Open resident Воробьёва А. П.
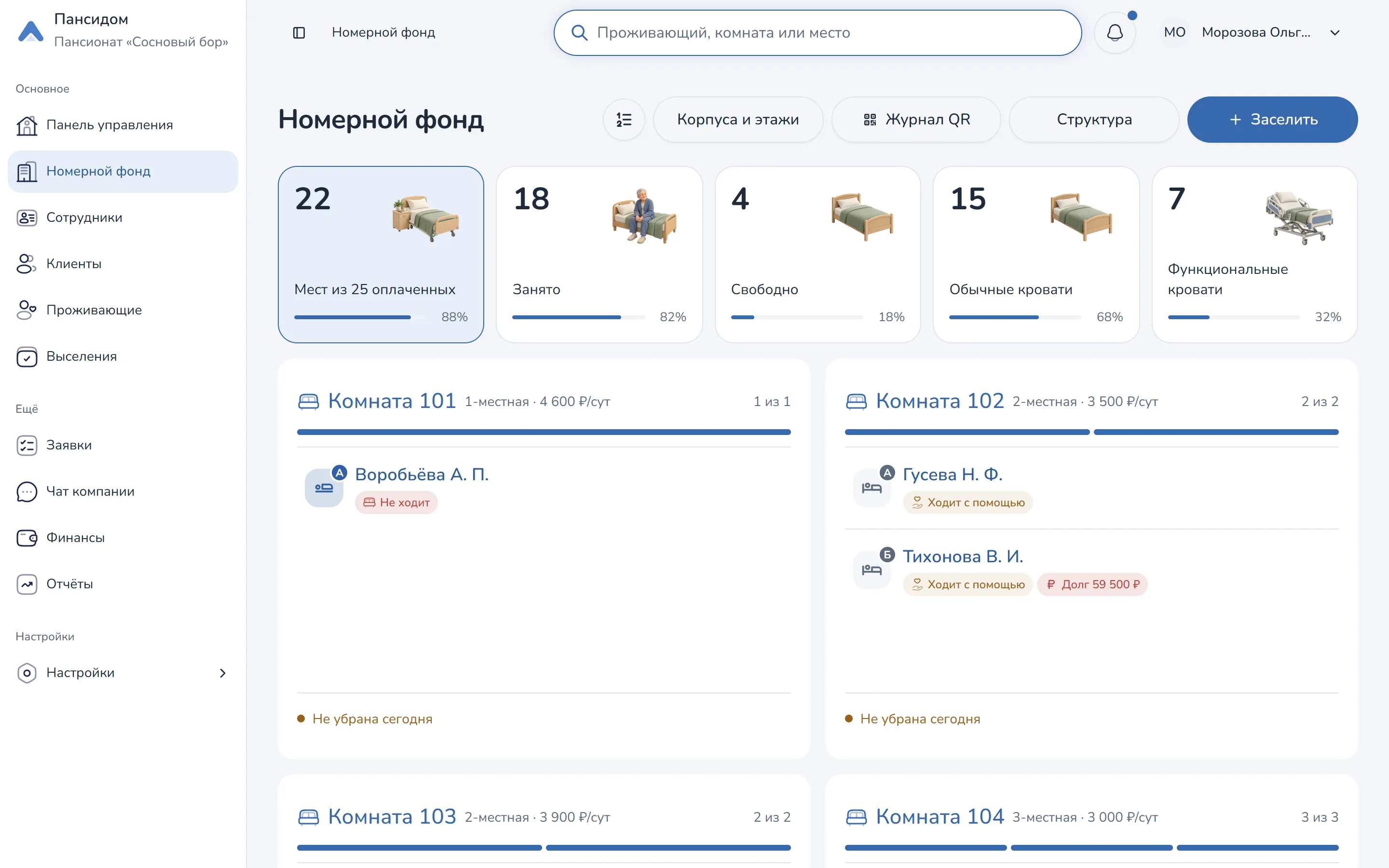The height and width of the screenshot is (868, 1389). click(x=422, y=475)
